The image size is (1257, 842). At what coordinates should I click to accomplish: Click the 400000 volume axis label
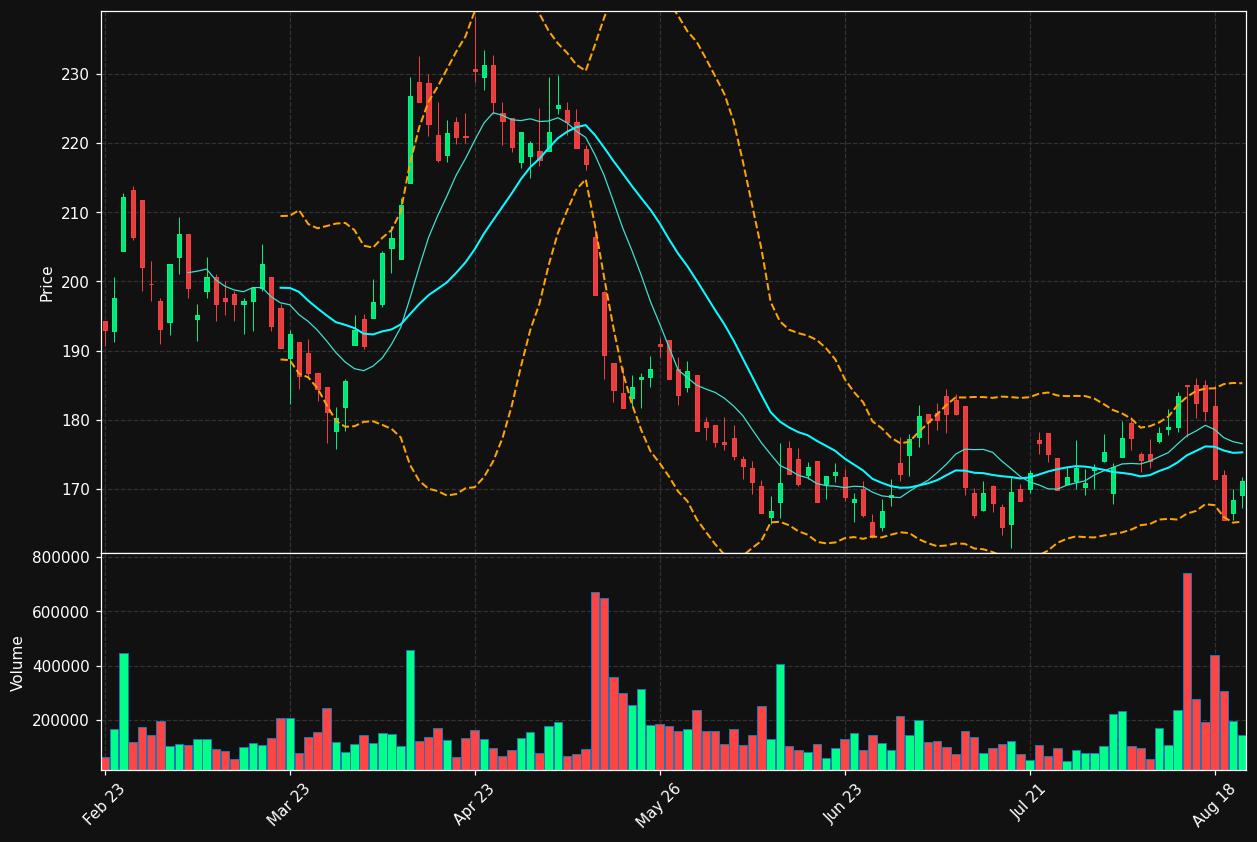point(61,667)
